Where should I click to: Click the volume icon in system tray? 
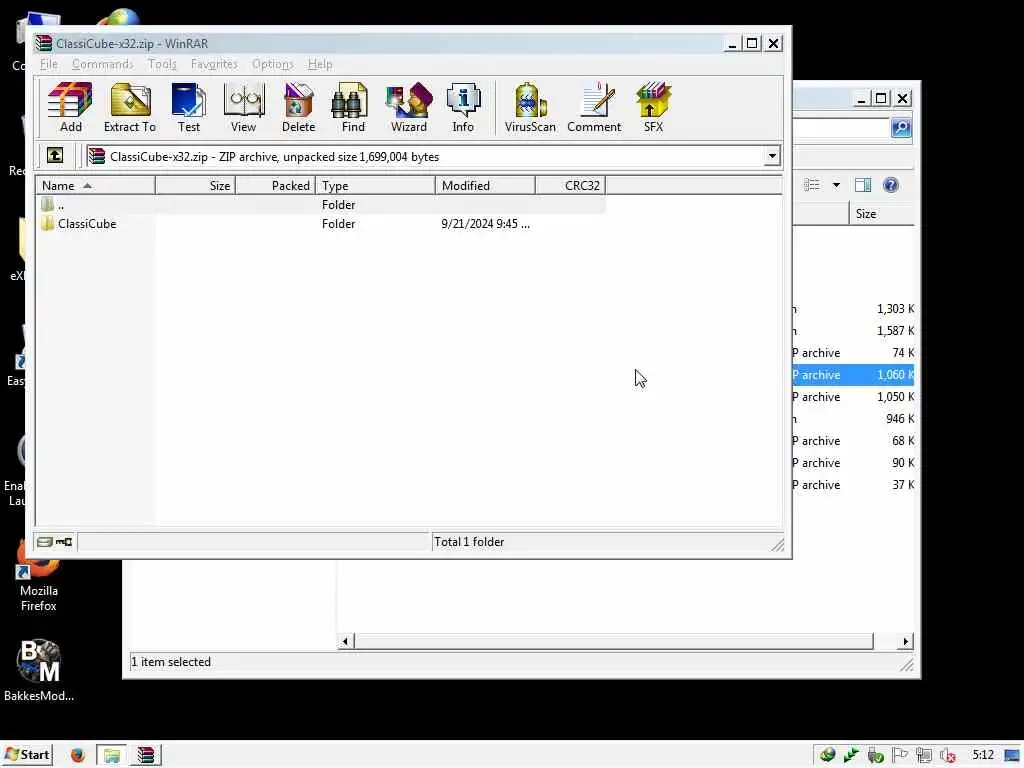click(948, 756)
